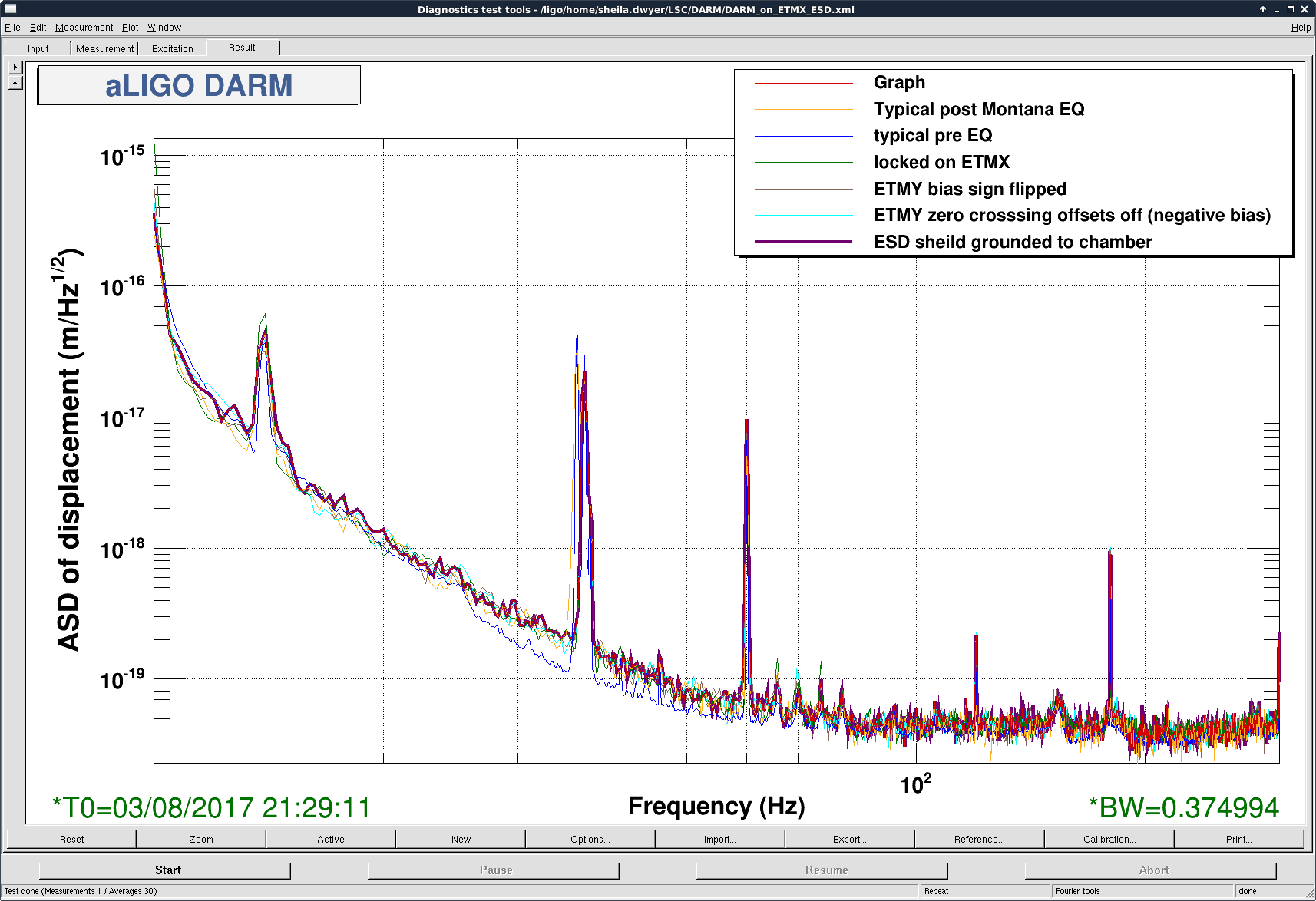
Task: Switch to the Measurement tab
Action: click(x=104, y=48)
